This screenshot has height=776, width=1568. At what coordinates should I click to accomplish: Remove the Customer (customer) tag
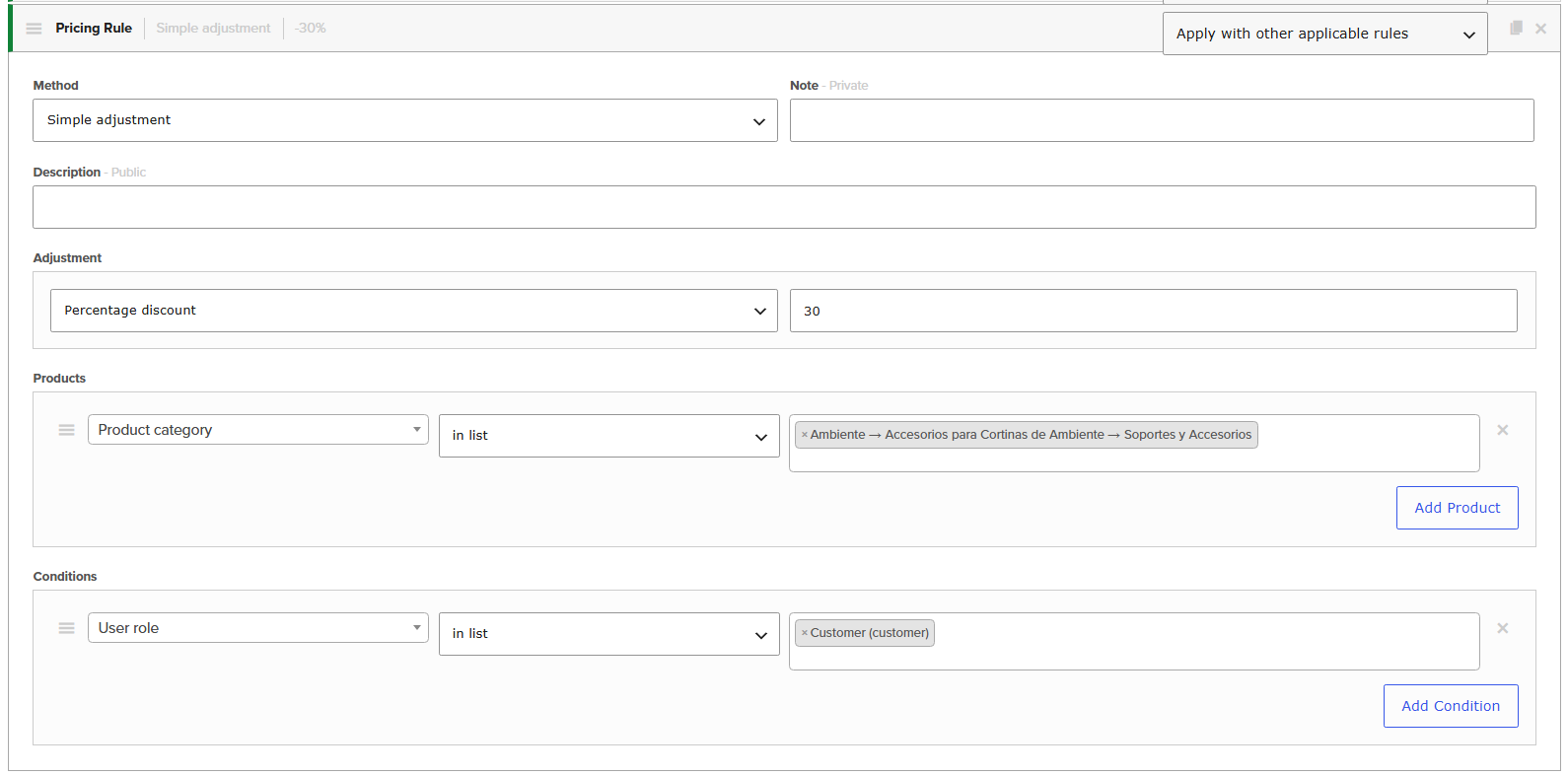pyautogui.click(x=805, y=633)
